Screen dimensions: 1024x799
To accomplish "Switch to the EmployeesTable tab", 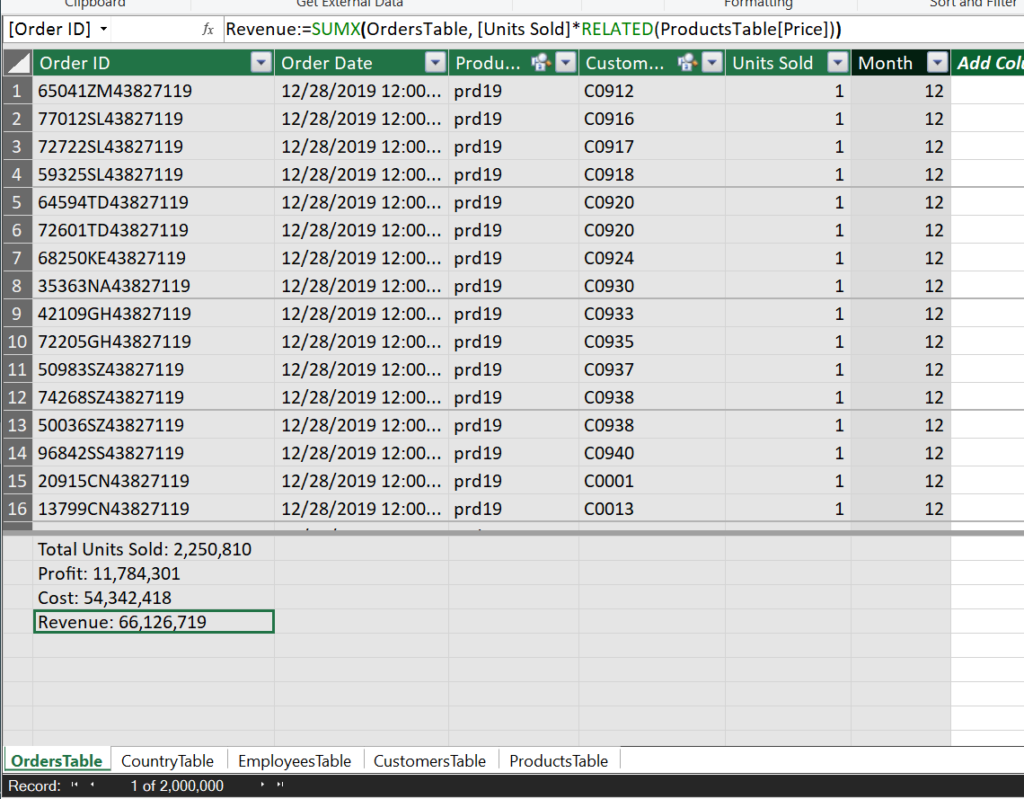I will pos(294,761).
